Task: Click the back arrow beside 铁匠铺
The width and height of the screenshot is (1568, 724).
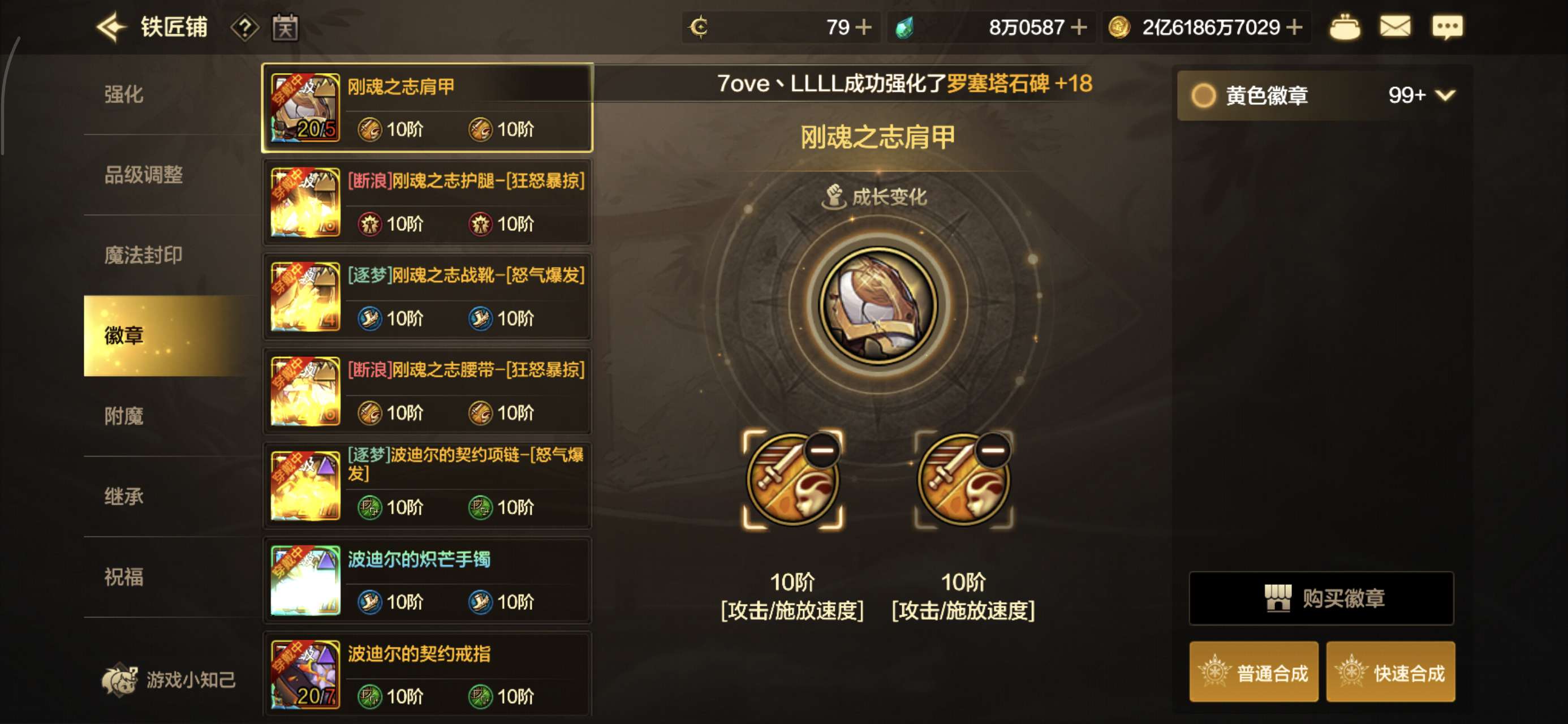Action: (x=112, y=27)
